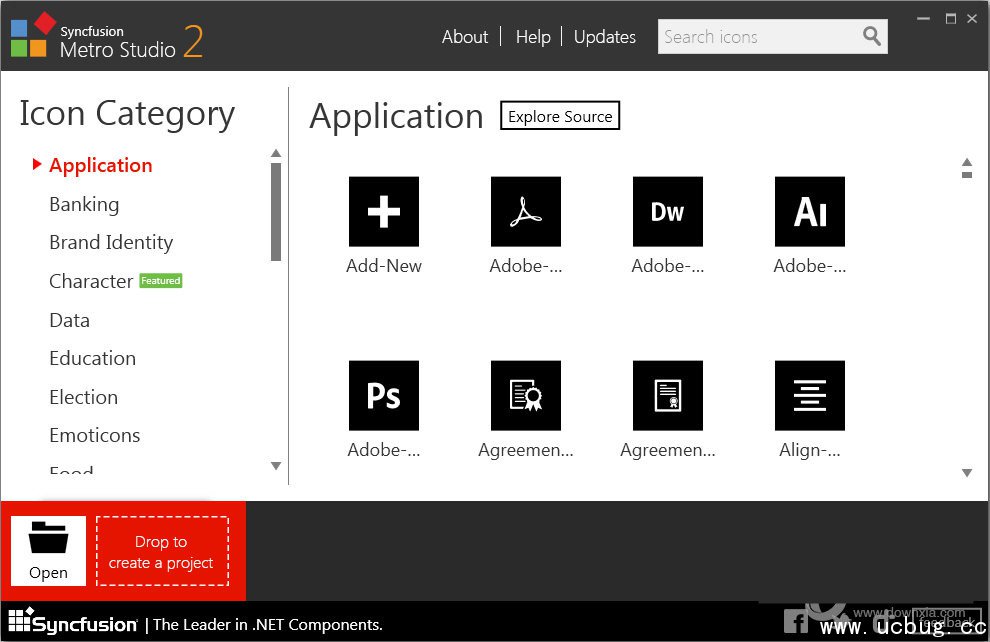Focus the Search icons input field

coord(758,37)
